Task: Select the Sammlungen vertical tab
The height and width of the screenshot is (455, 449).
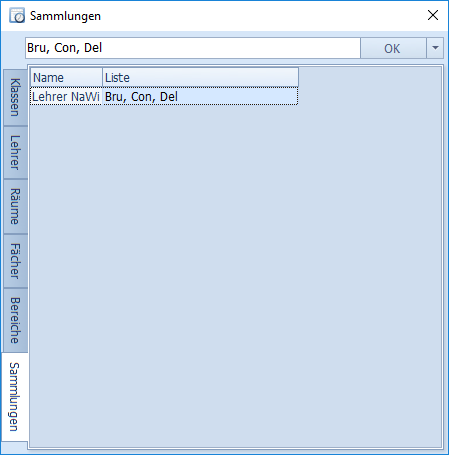Action: pyautogui.click(x=15, y=397)
